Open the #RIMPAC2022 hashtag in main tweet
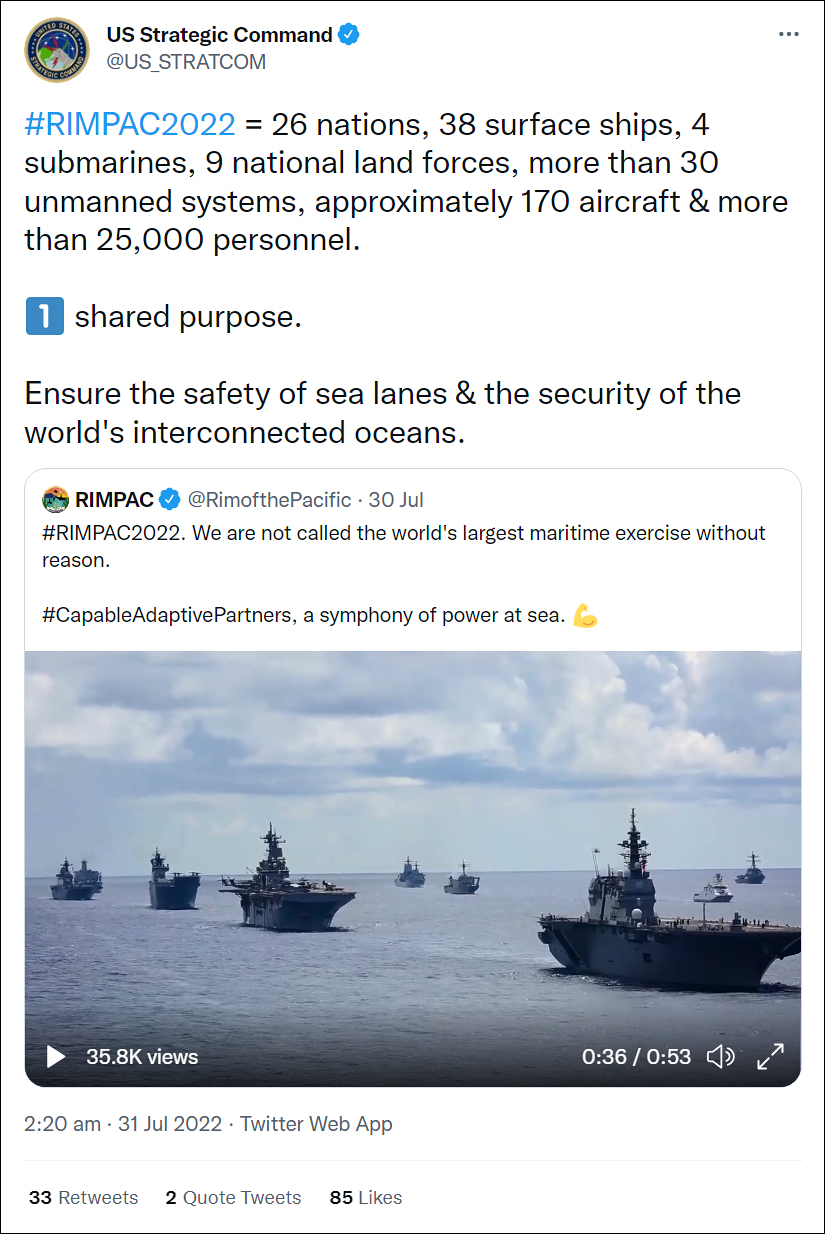This screenshot has height=1234, width=825. 130,125
